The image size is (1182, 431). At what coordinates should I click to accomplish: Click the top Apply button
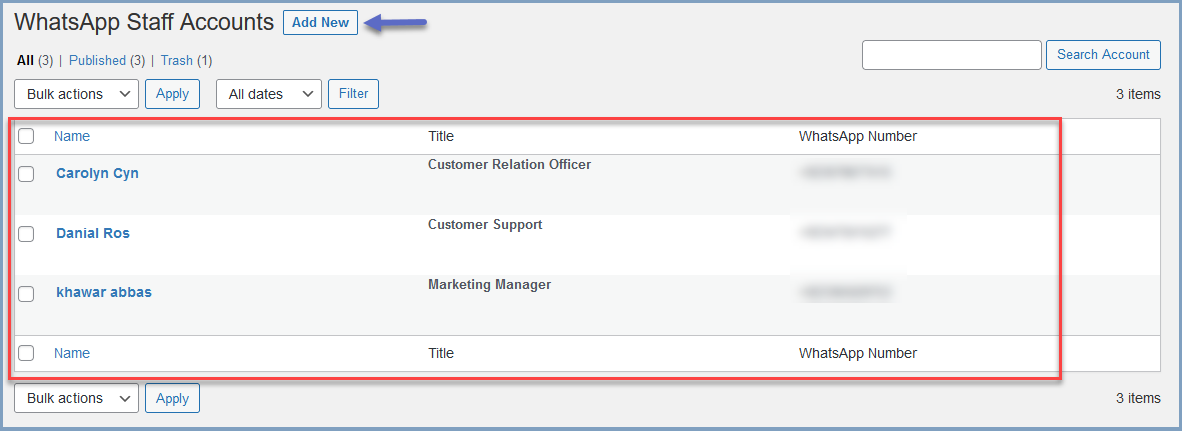click(172, 94)
